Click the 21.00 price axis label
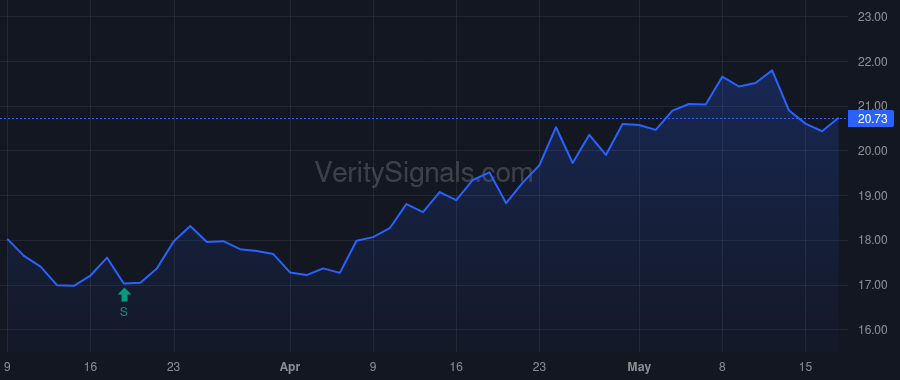 coord(872,105)
